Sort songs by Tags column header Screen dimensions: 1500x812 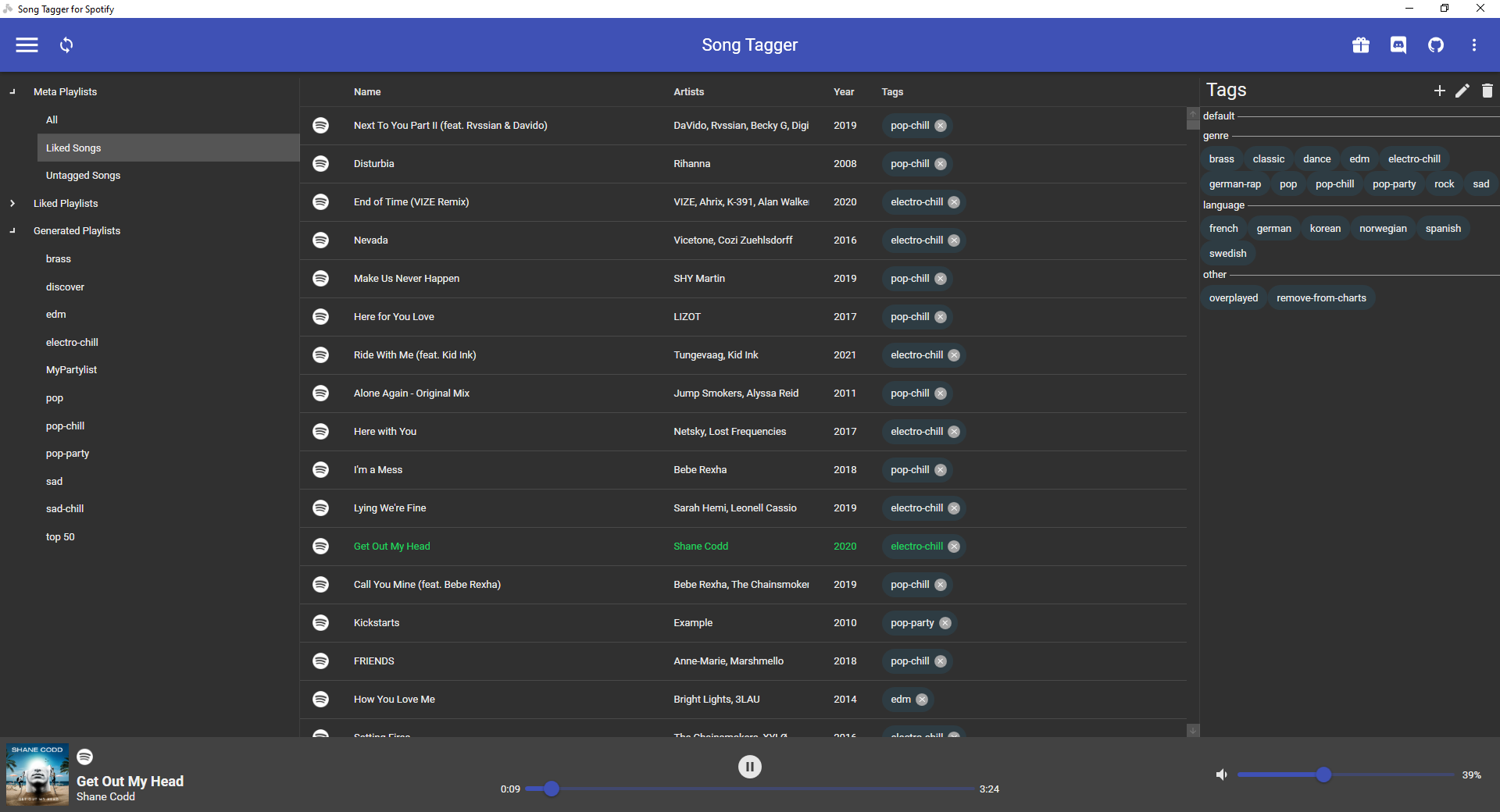(x=892, y=92)
